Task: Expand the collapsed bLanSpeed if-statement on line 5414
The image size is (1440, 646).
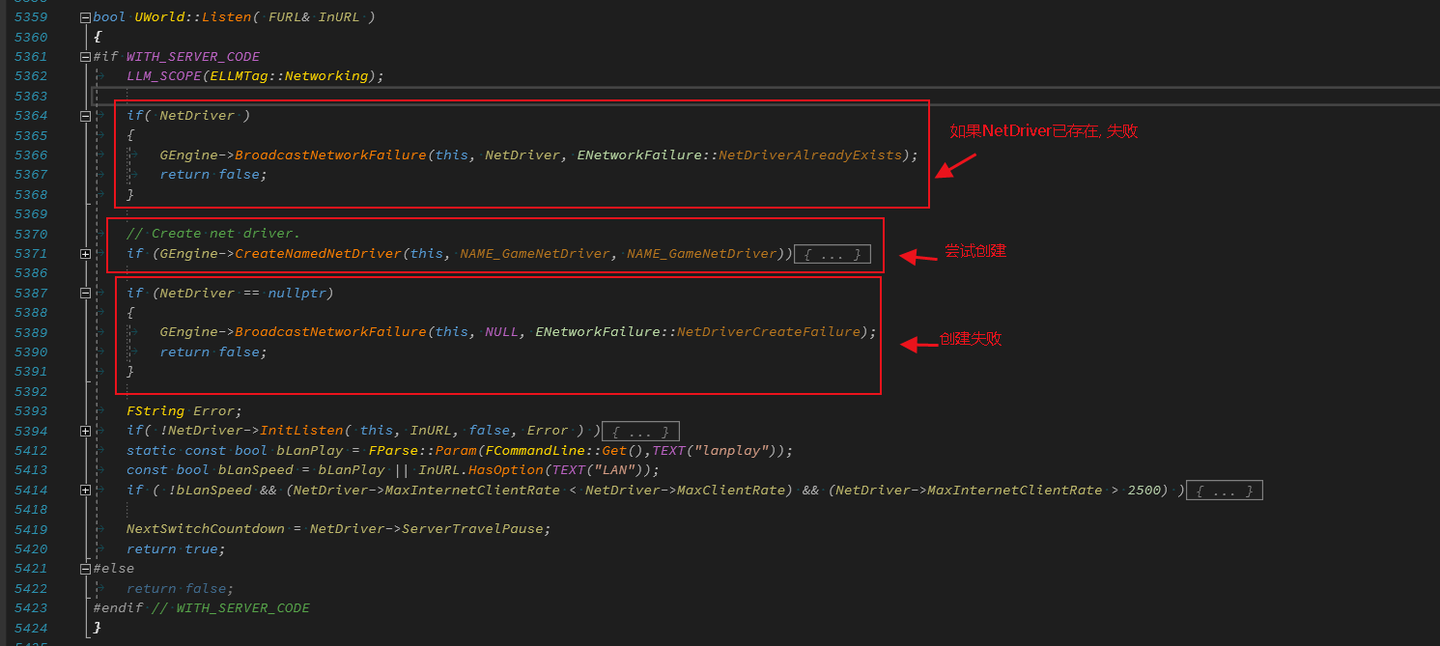Action: tap(85, 490)
